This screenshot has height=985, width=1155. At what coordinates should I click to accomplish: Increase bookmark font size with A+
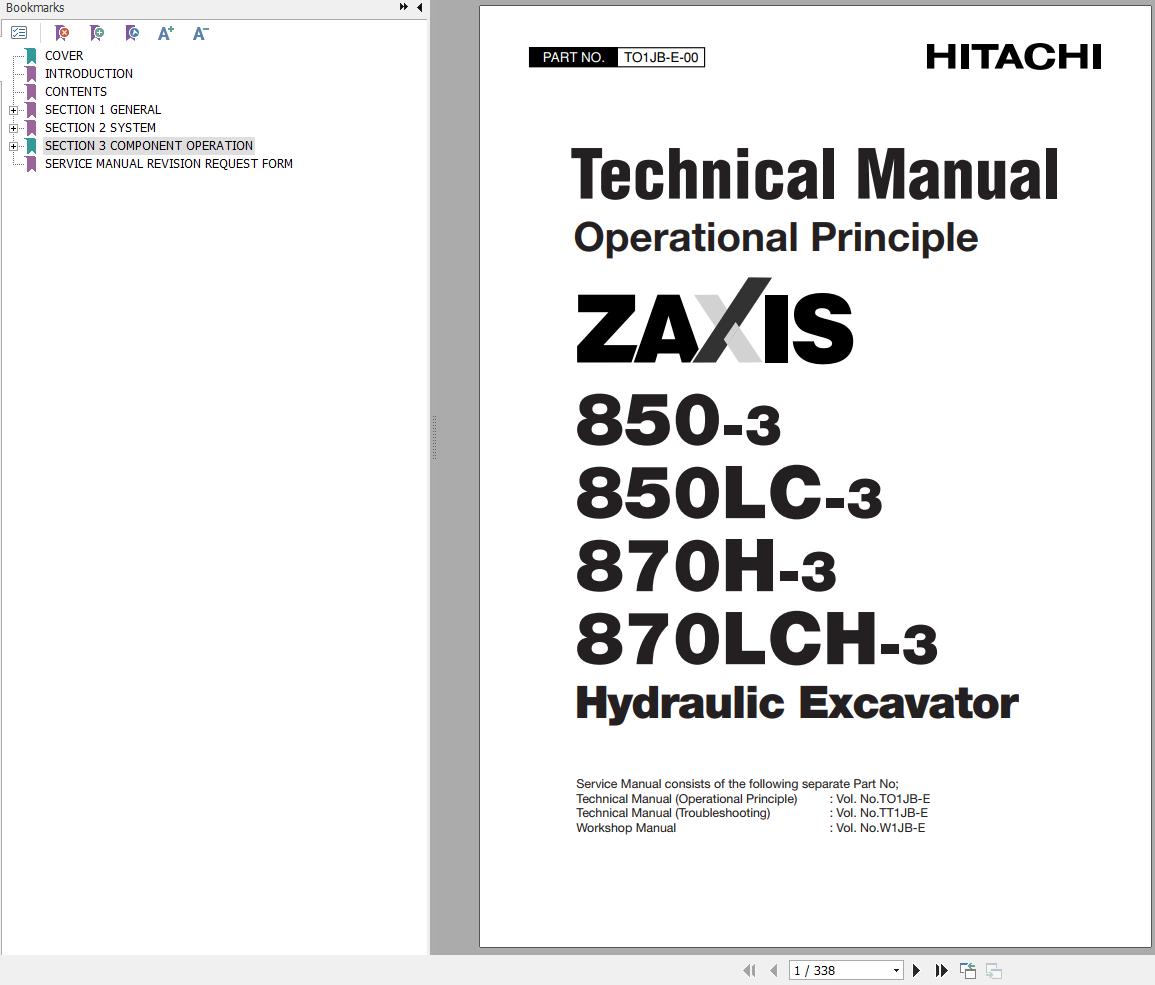(166, 33)
